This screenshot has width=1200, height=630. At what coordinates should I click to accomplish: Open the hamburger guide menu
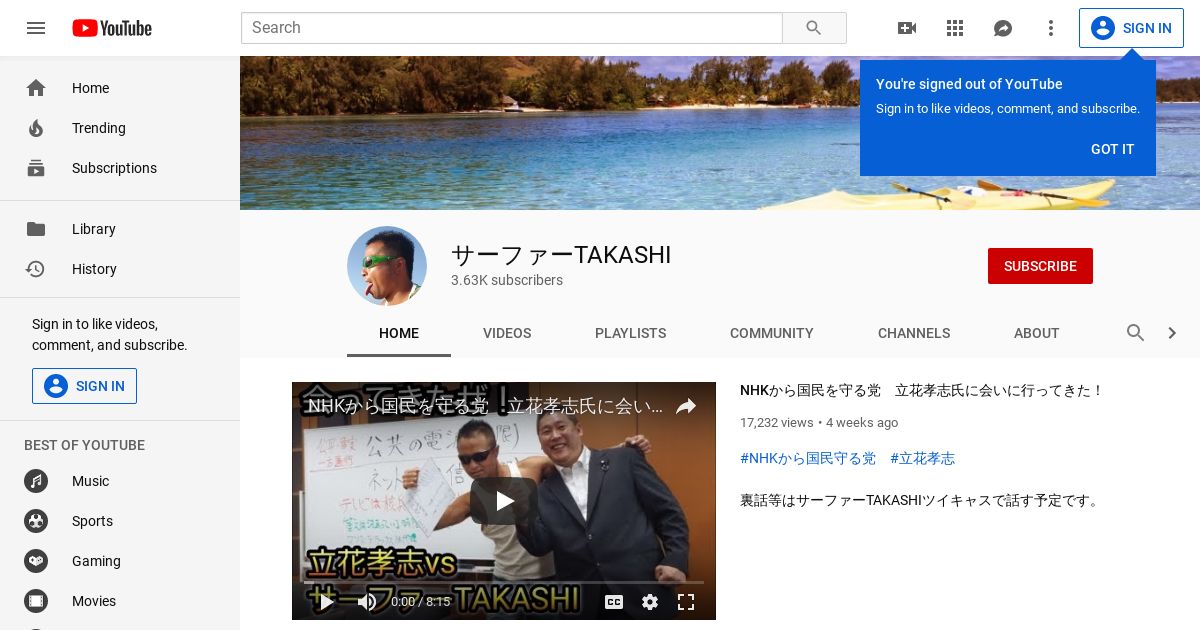pyautogui.click(x=36, y=28)
